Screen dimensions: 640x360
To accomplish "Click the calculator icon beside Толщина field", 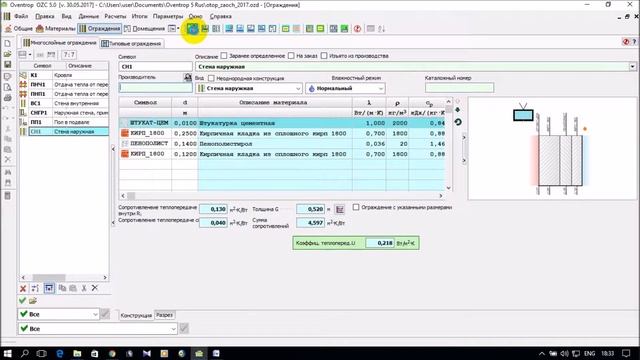I will [340, 209].
